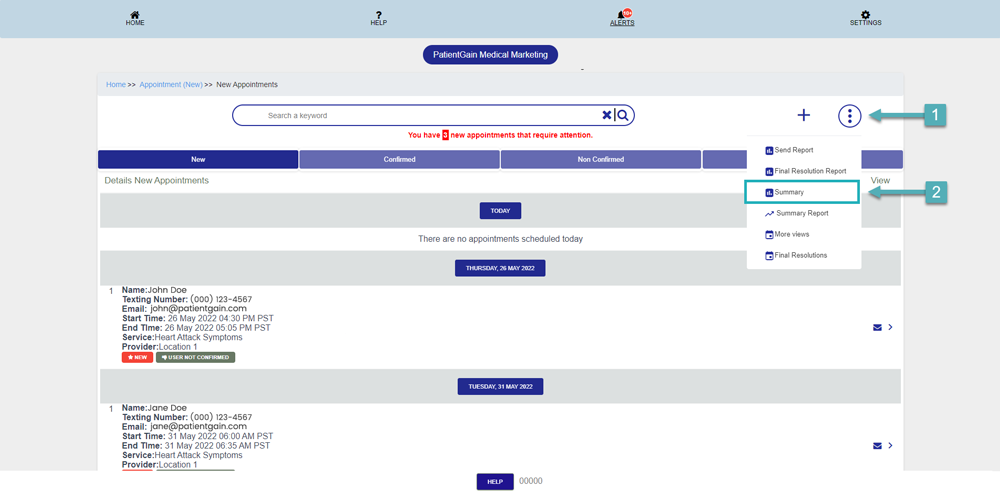Switch to the Confirmed tab

[x=400, y=160]
